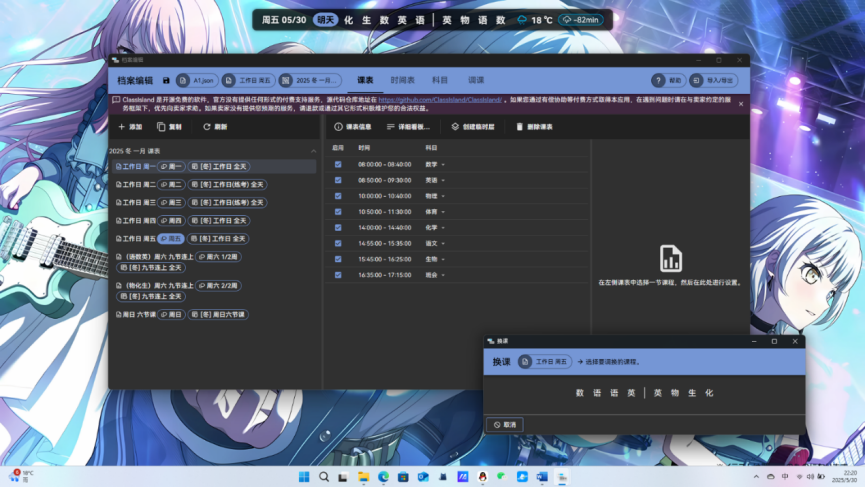Uncheck the 08:00:00 - 08:40:00 class checkbox
This screenshot has width=865, height=487.
[338, 164]
